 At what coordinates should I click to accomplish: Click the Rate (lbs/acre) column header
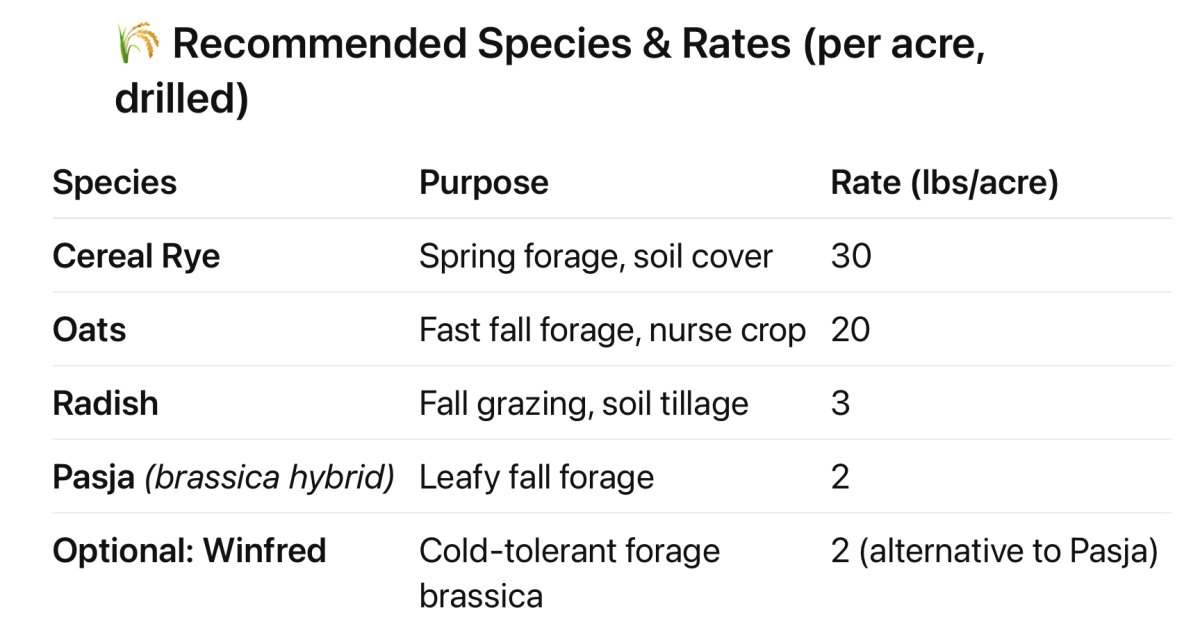tap(944, 183)
